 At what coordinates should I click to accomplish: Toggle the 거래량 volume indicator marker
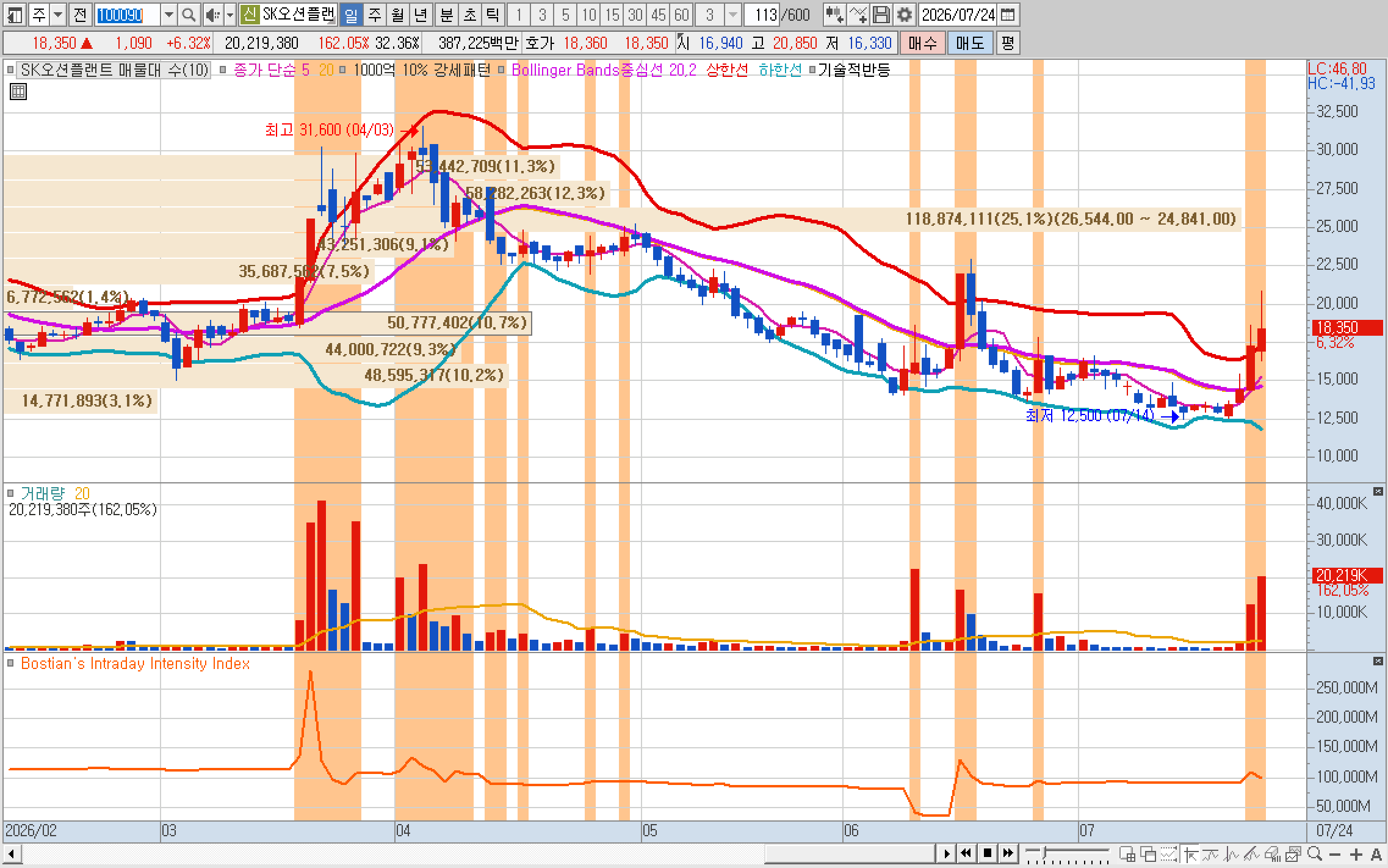(10, 493)
